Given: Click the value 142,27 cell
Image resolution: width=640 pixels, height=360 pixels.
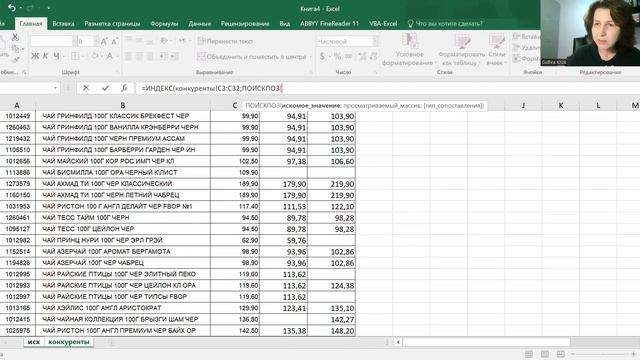Looking at the screenshot, I should 331,319.
